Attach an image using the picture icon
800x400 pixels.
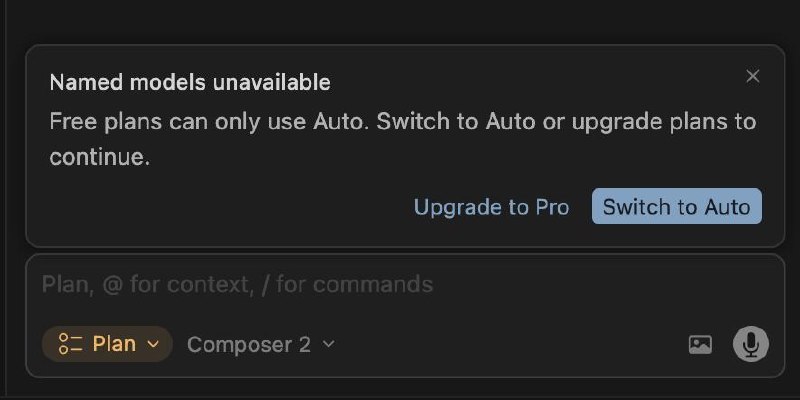pos(700,344)
